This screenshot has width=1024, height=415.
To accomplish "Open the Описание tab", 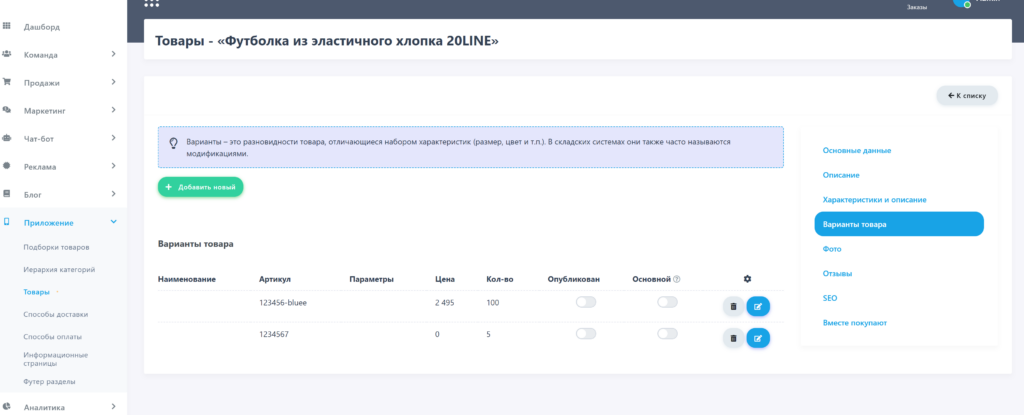I will 840,175.
